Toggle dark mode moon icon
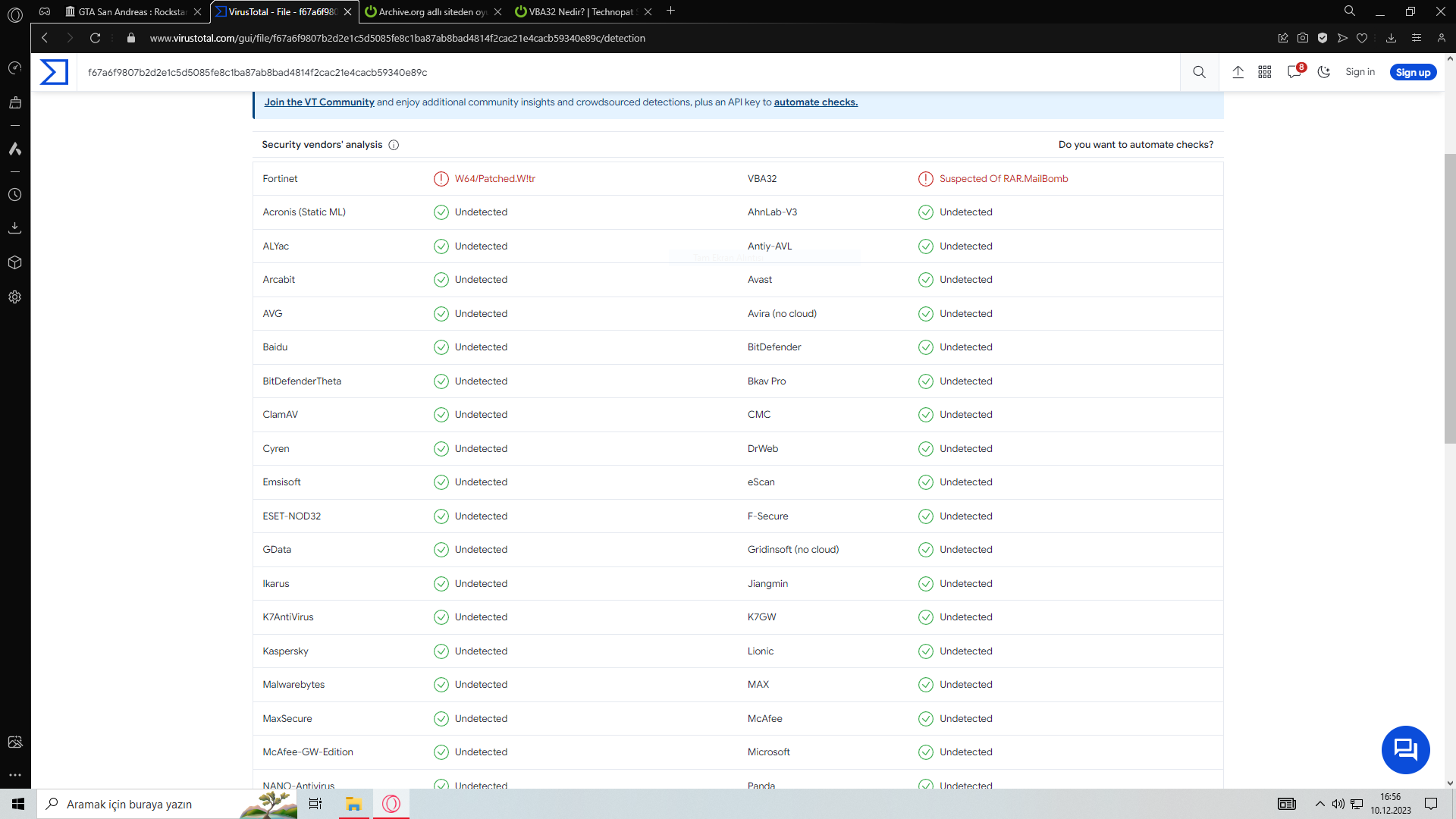This screenshot has width=1456, height=819. tap(1324, 72)
